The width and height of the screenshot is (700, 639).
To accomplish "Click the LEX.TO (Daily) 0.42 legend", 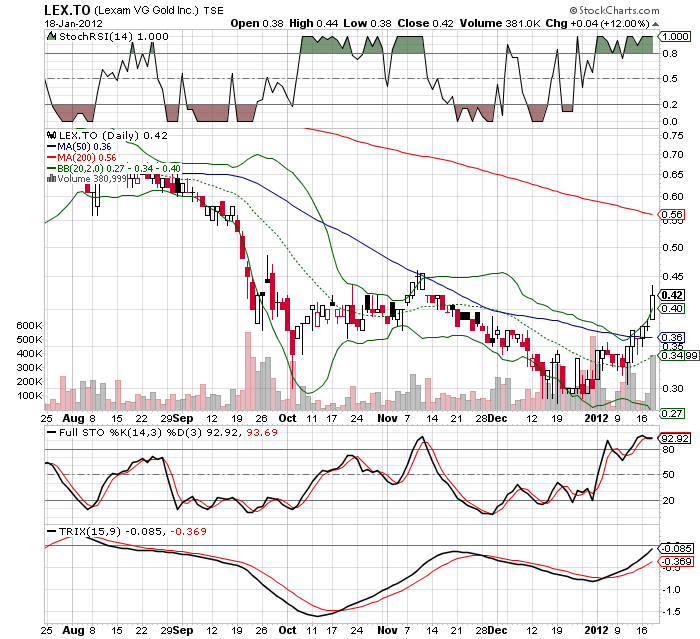I will pyautogui.click(x=113, y=135).
